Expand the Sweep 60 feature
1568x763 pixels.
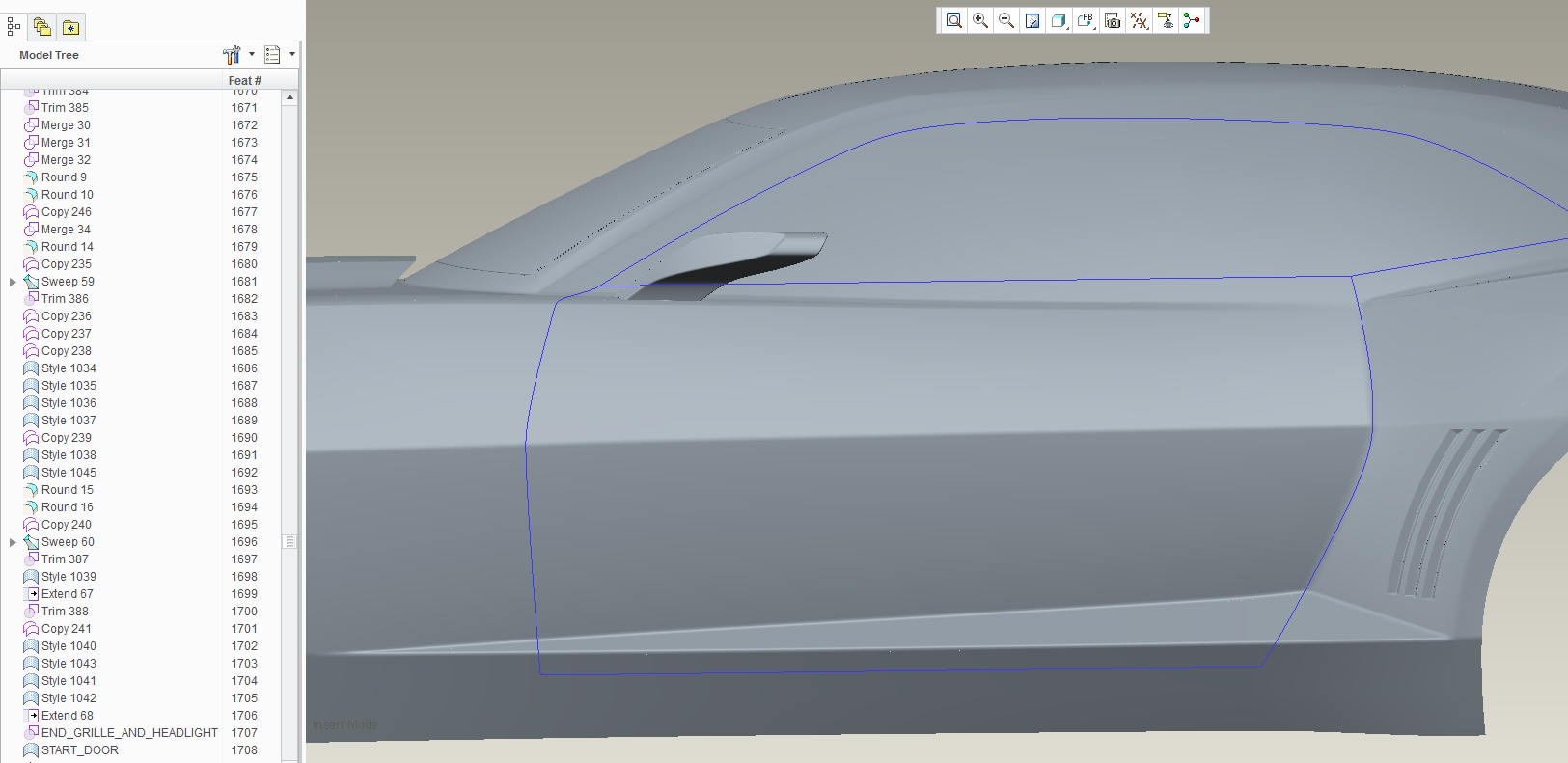coord(13,542)
